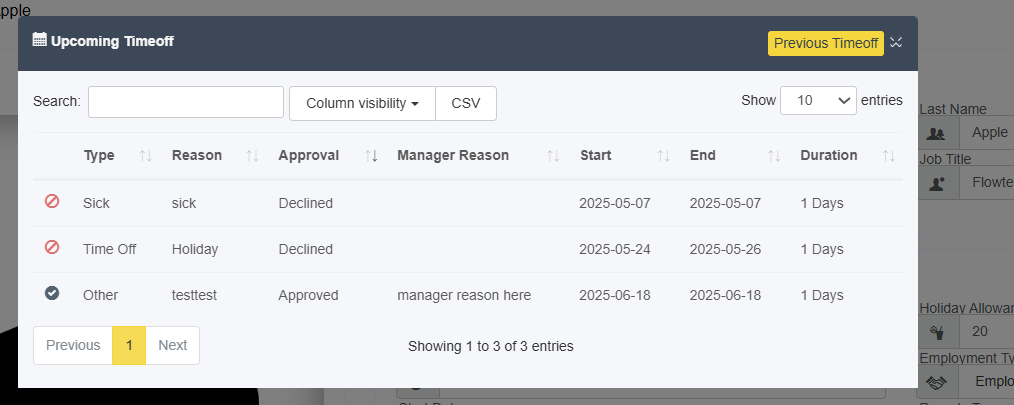Click the Previous Timeoff button
Image resolution: width=1014 pixels, height=405 pixels.
[x=826, y=43]
